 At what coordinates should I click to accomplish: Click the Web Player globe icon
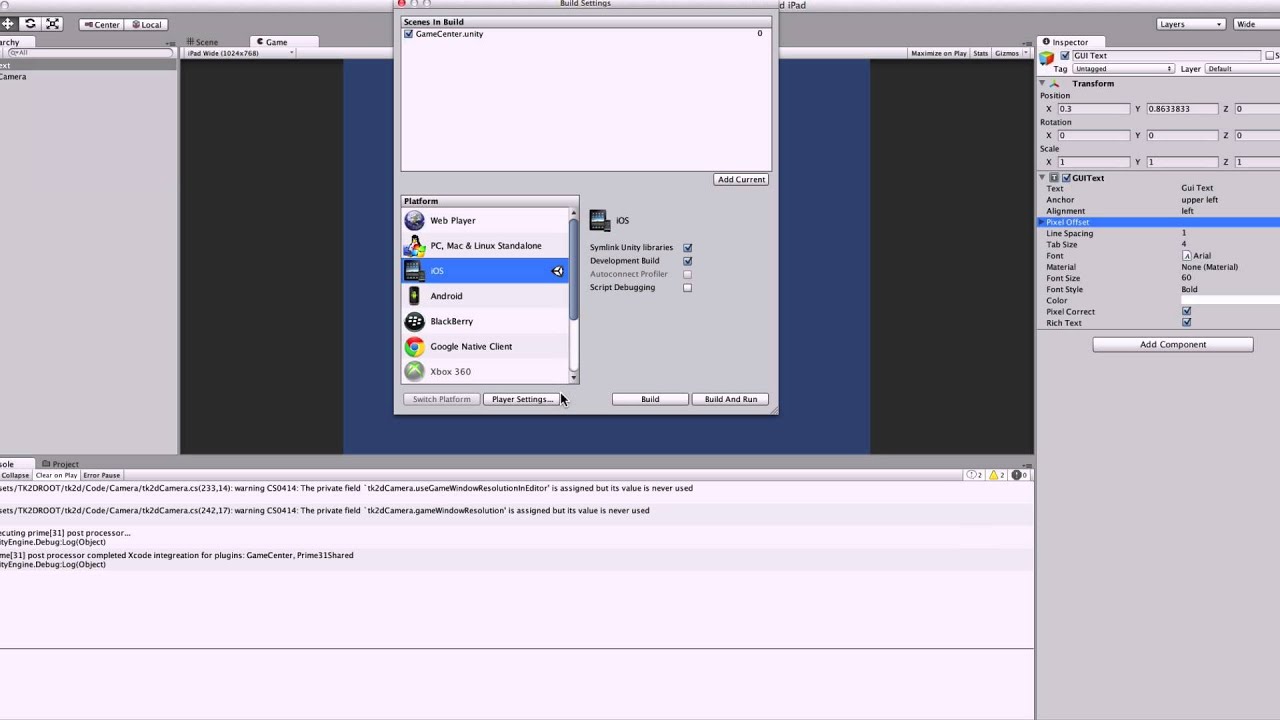tap(414, 220)
